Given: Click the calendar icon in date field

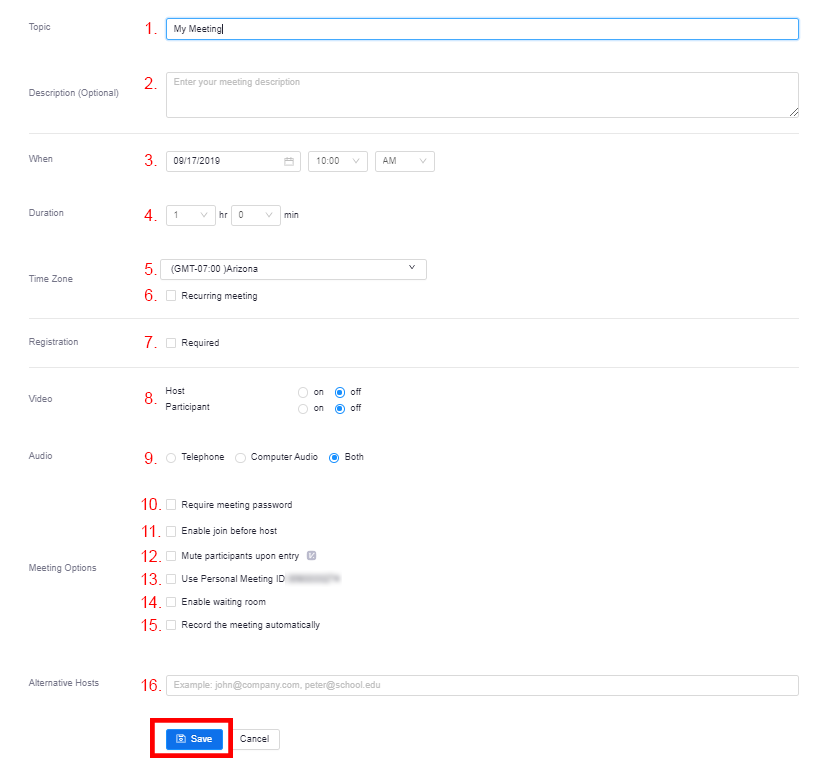Looking at the screenshot, I should 289,161.
